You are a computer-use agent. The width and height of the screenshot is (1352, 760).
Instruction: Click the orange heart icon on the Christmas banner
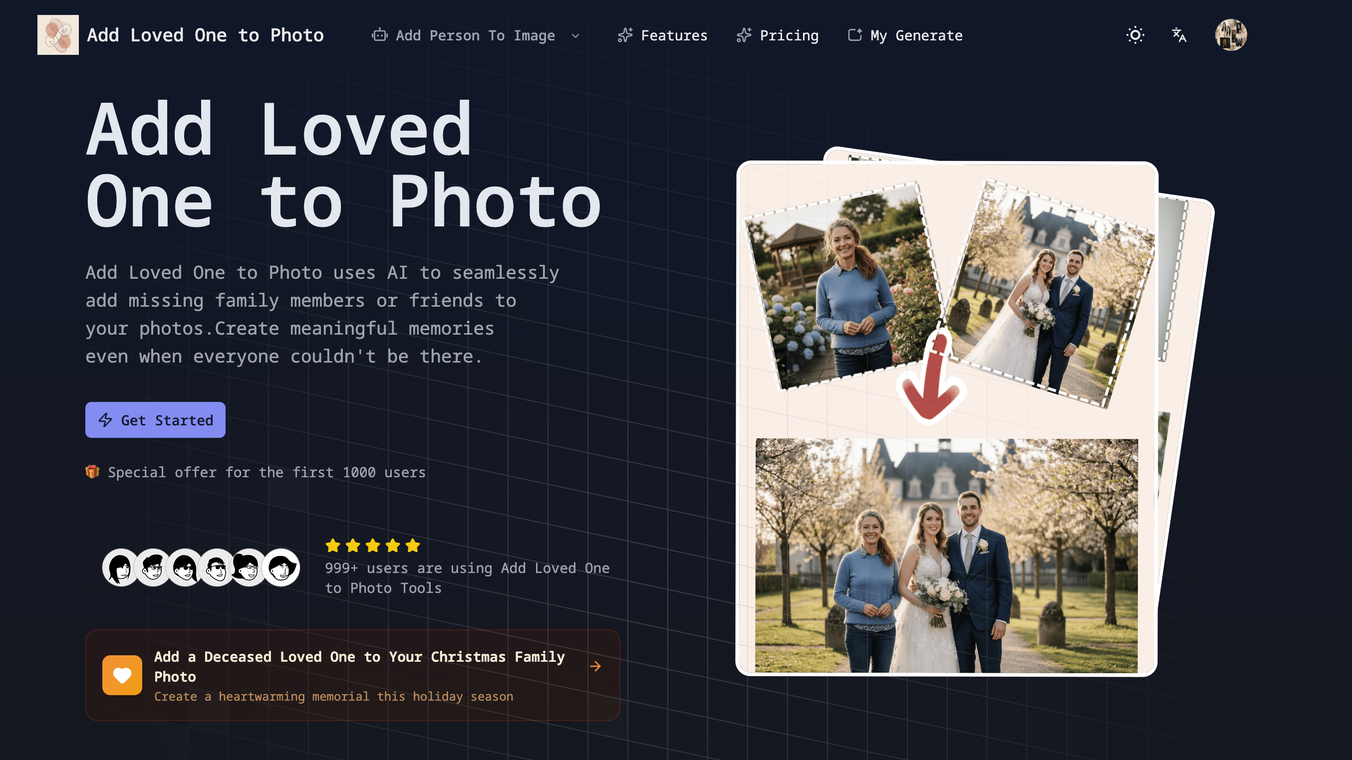coord(121,674)
